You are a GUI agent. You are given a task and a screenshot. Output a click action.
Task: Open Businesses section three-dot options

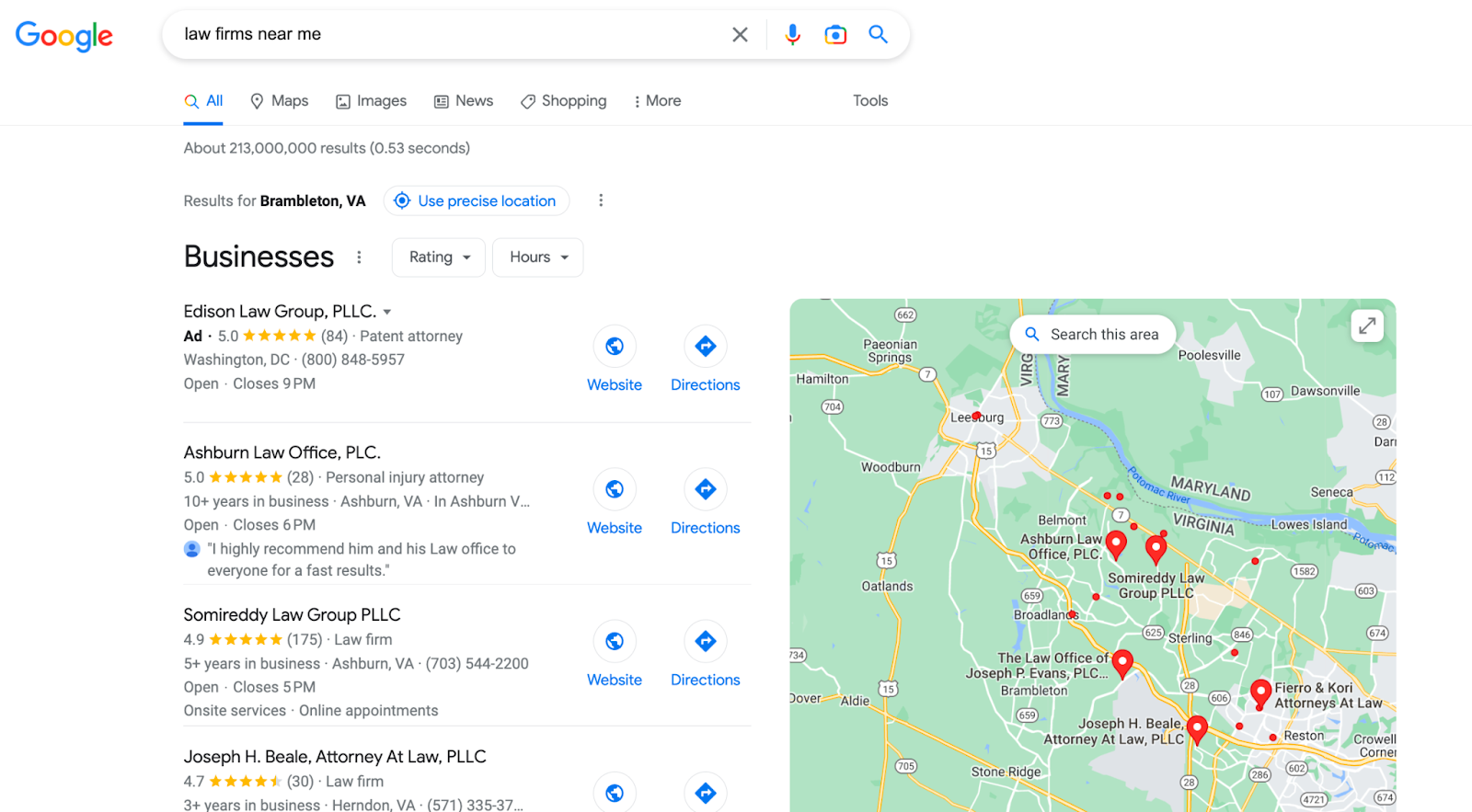click(x=360, y=257)
